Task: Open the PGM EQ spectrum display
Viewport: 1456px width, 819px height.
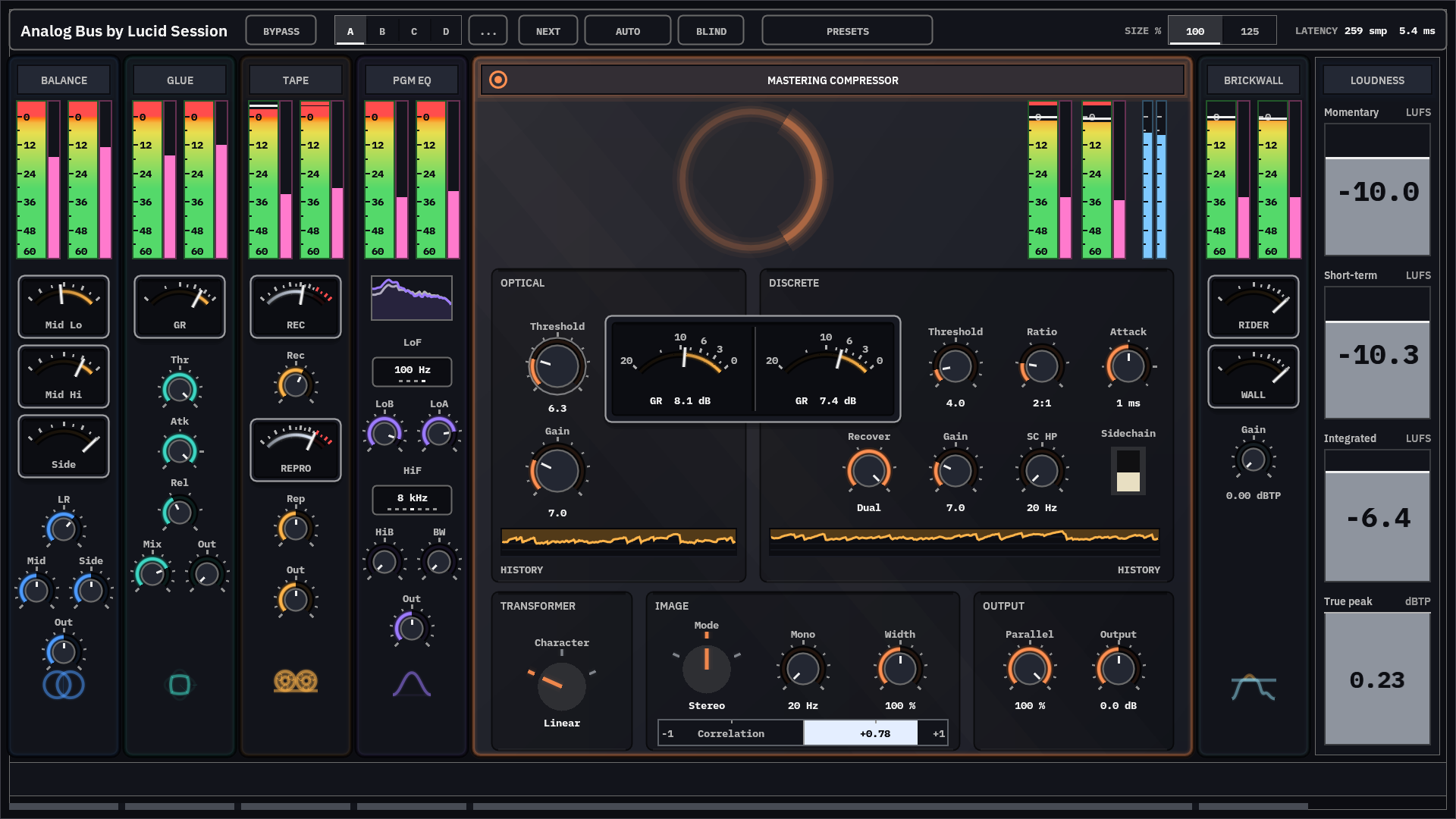Action: click(412, 298)
